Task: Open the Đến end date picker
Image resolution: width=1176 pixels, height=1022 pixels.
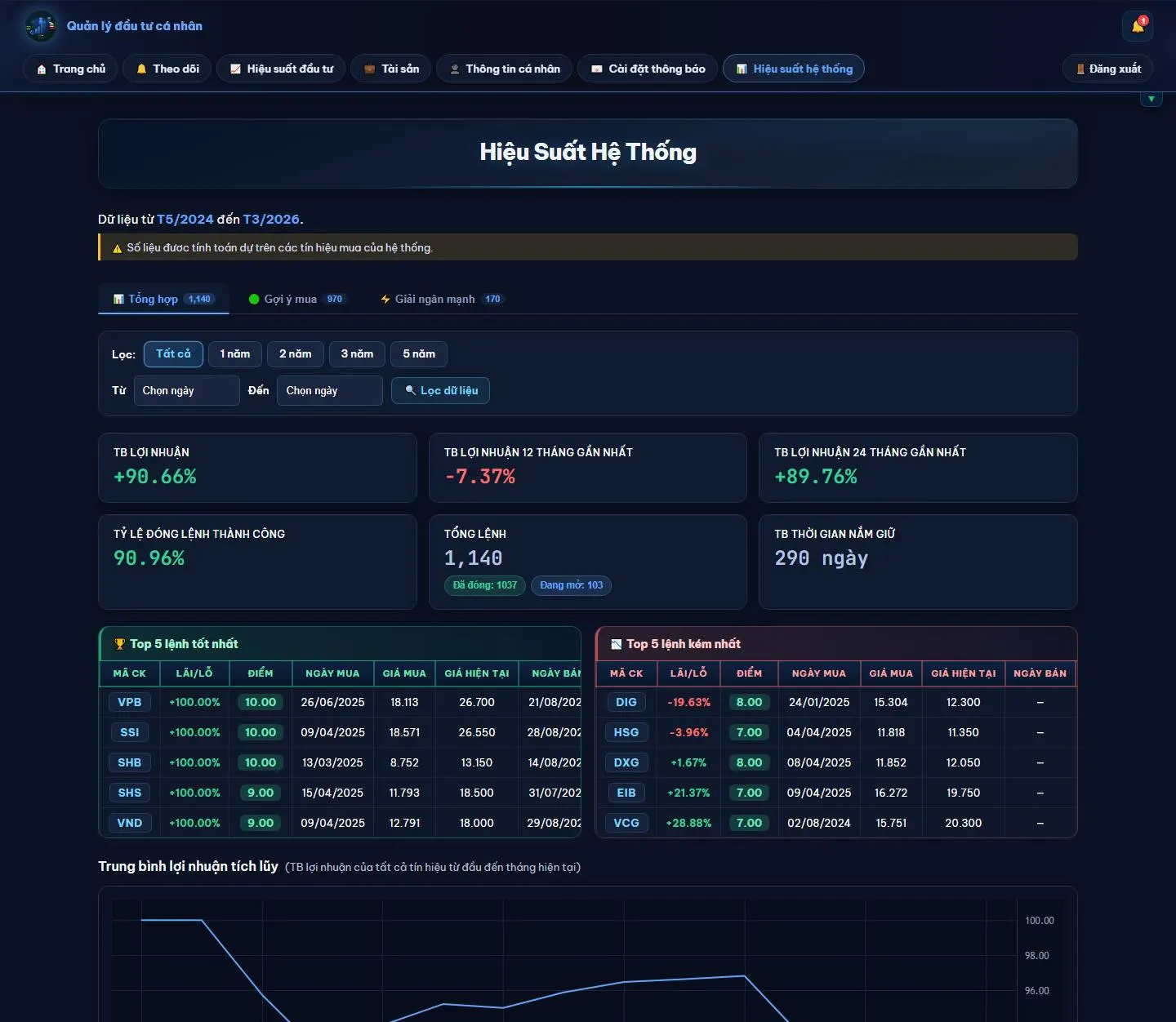Action: click(x=330, y=390)
